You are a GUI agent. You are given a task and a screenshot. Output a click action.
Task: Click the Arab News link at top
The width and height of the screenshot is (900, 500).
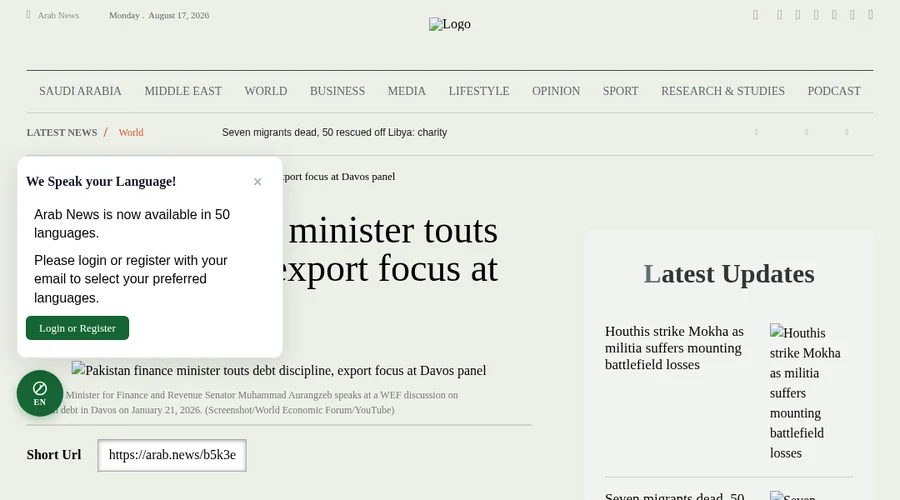coord(58,15)
